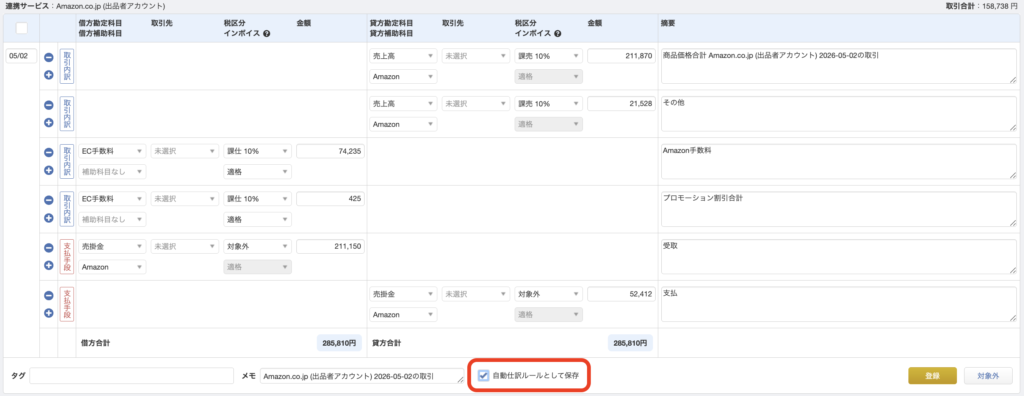Open 課売 10% tax dropdown on 21,528 row

point(549,104)
